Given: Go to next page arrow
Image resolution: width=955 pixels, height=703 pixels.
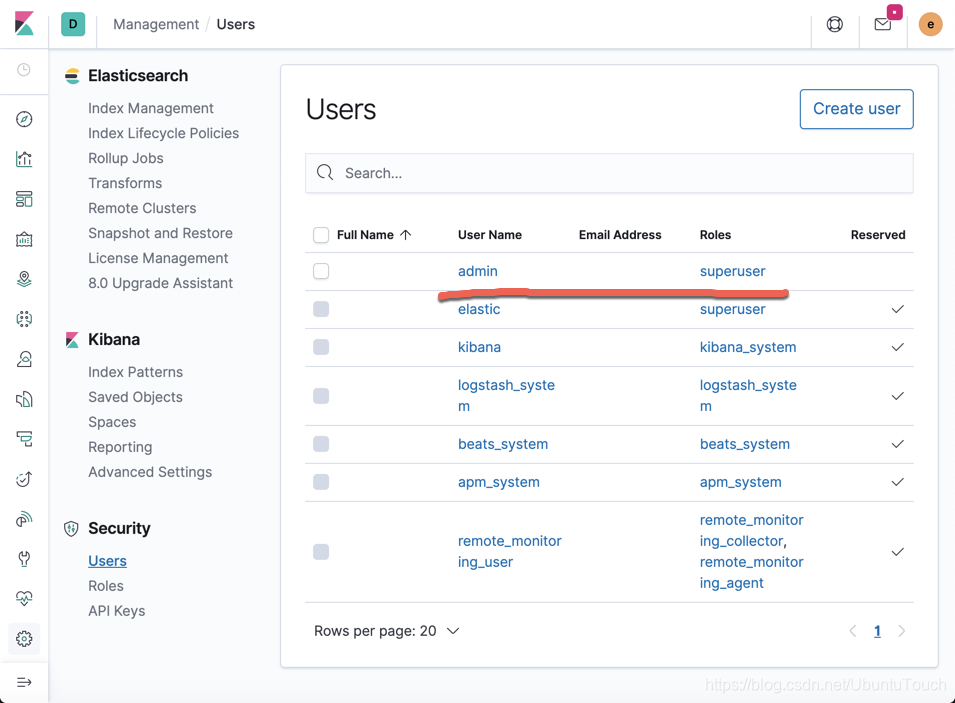Looking at the screenshot, I should coord(901,631).
